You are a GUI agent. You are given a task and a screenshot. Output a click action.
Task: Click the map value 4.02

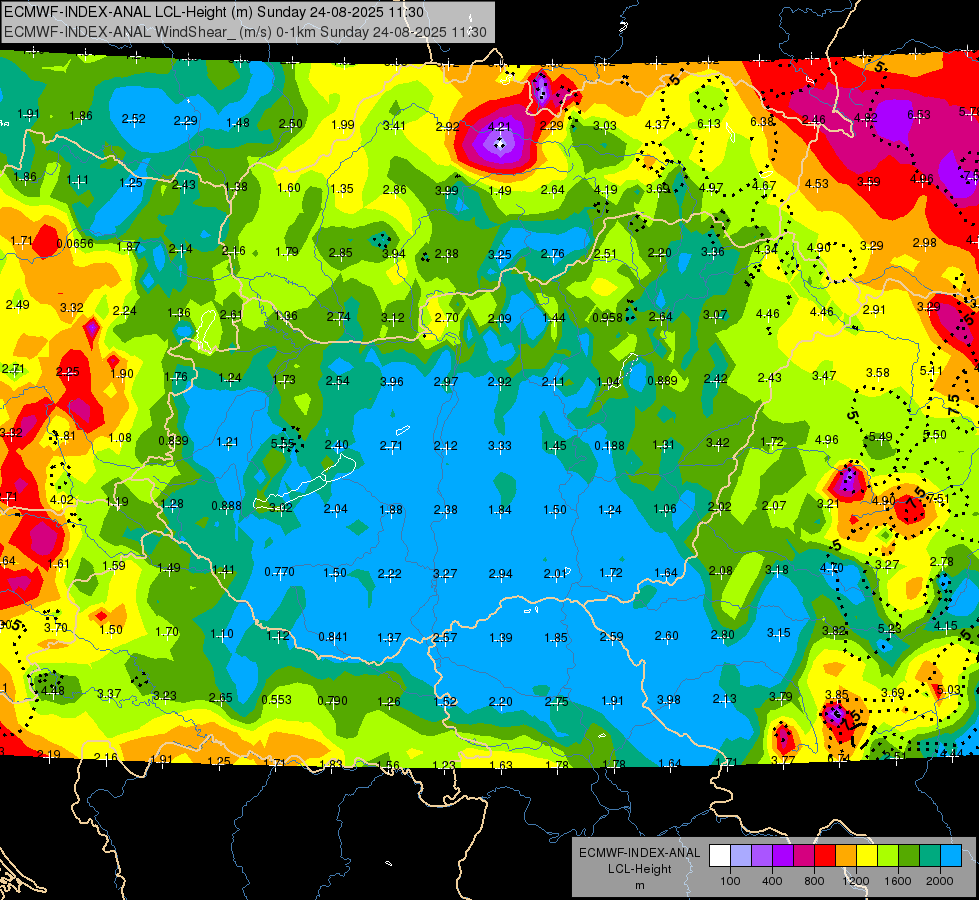(62, 500)
